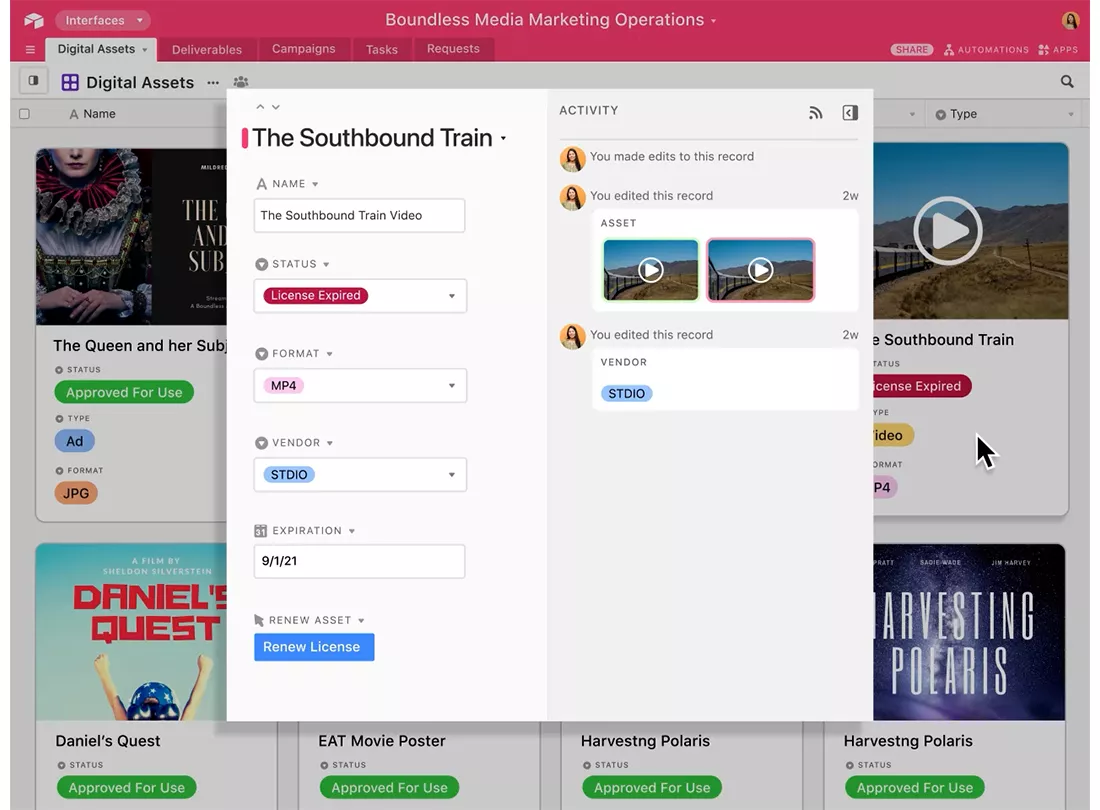The height and width of the screenshot is (810, 1100).
Task: Click the Daniel's Quest card title
Action: pos(108,741)
